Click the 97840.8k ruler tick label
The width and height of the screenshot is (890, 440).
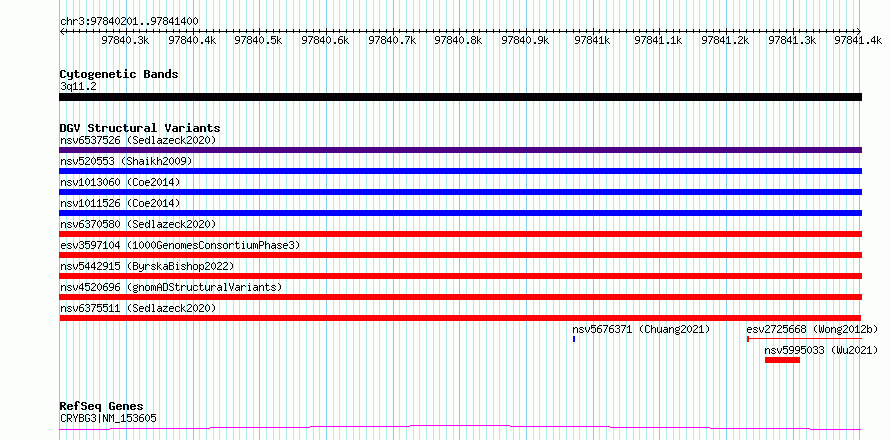tap(458, 40)
